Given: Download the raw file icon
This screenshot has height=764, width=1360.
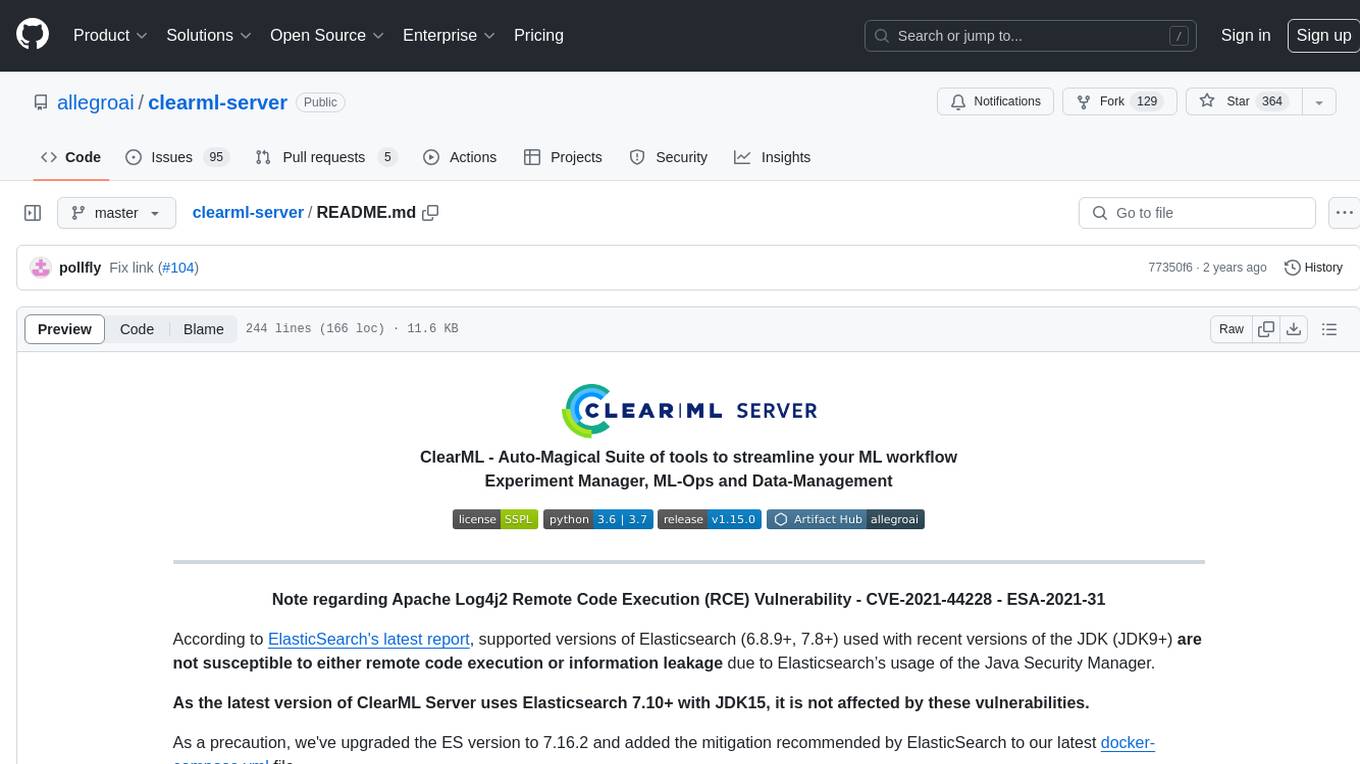Looking at the screenshot, I should pos(1294,329).
